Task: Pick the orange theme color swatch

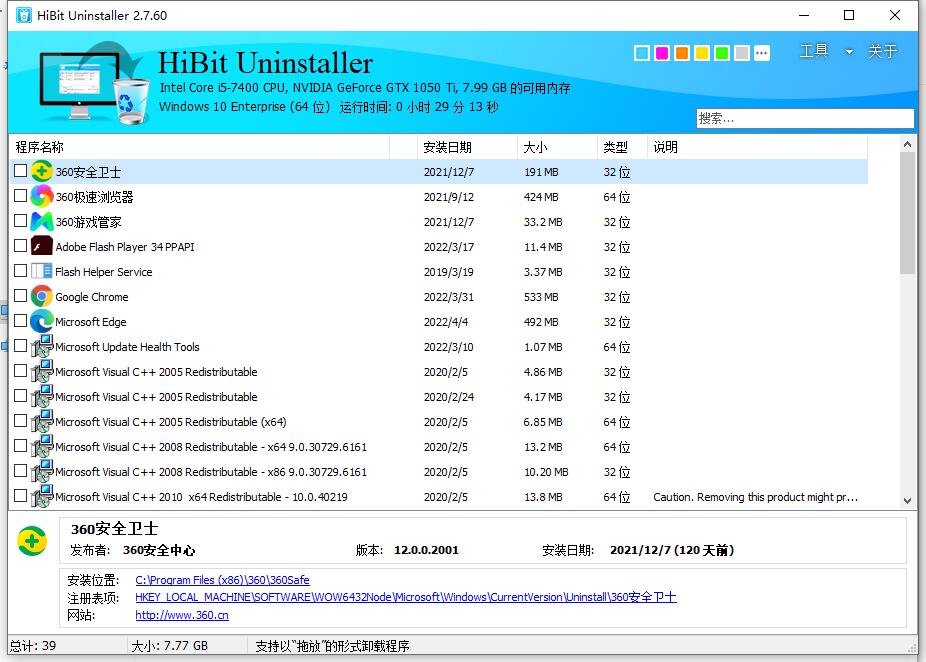Action: 682,53
